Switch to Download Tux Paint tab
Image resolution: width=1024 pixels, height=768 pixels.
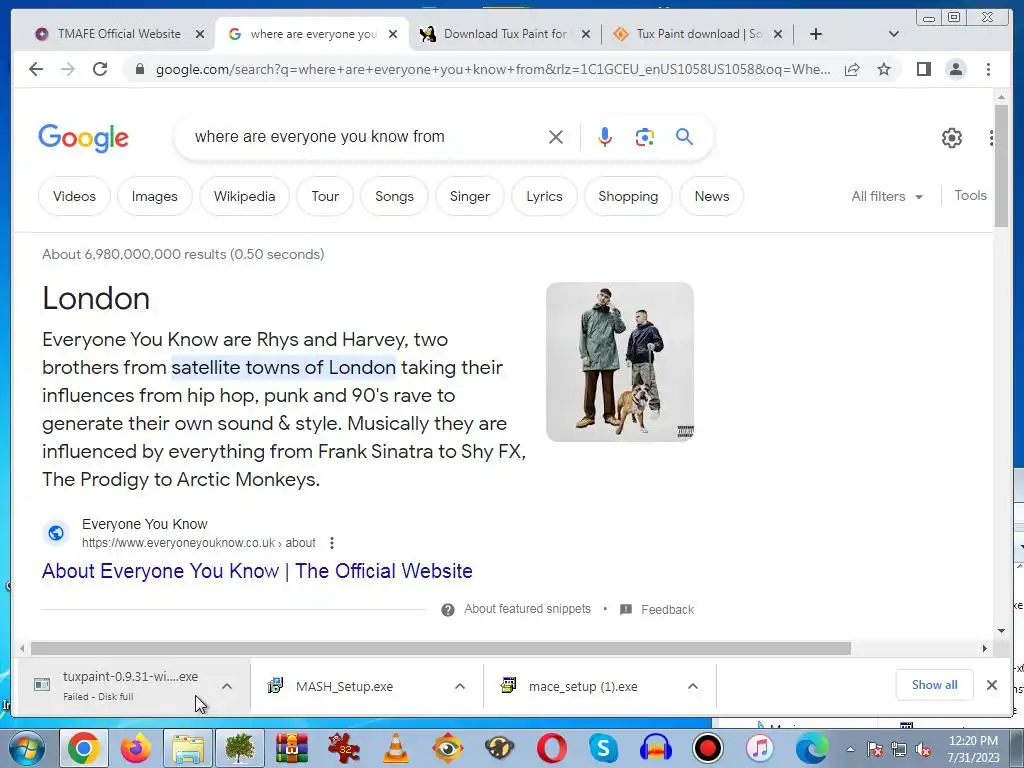504,34
